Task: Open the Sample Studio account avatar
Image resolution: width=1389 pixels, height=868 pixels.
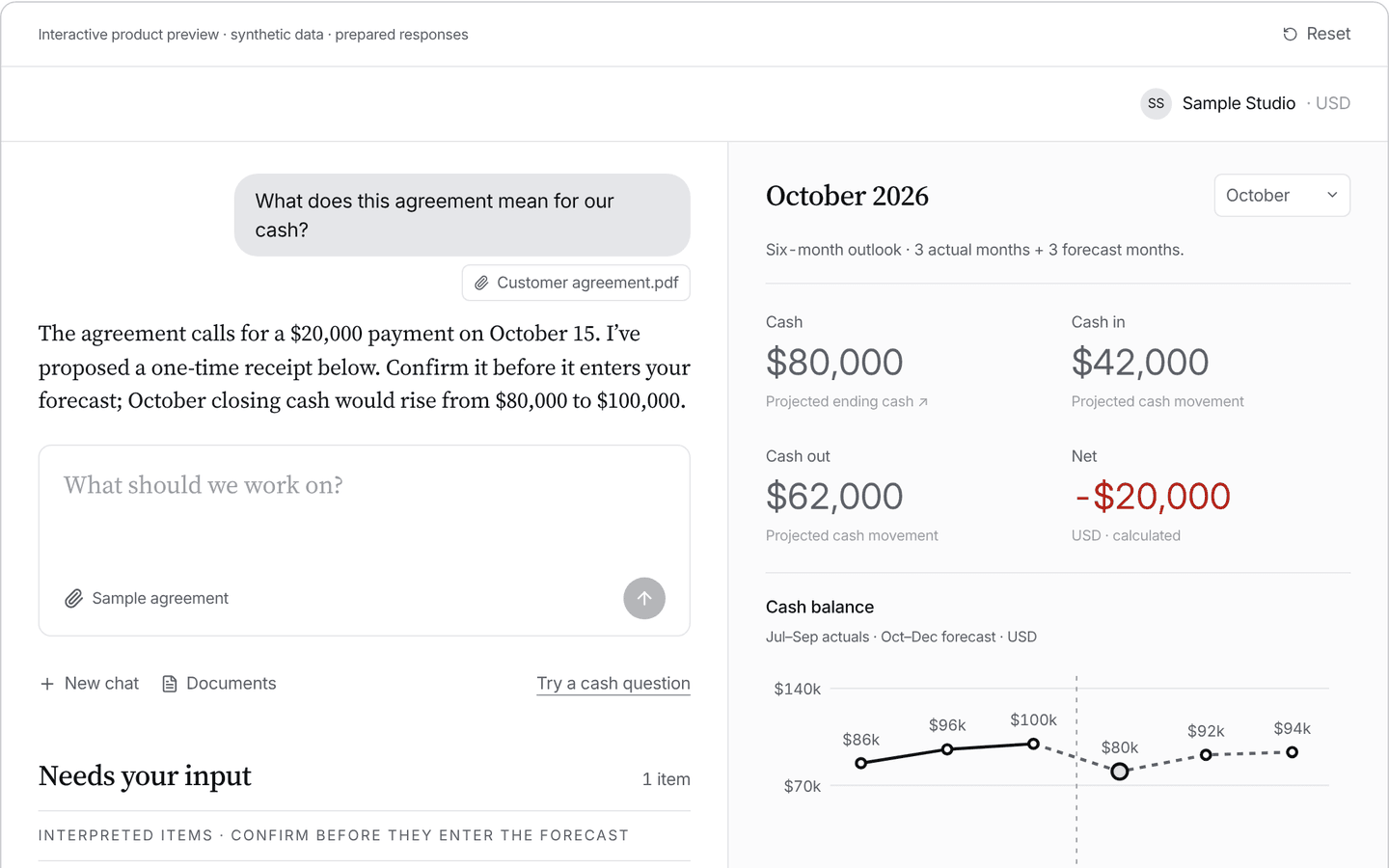Action: coord(1156,103)
